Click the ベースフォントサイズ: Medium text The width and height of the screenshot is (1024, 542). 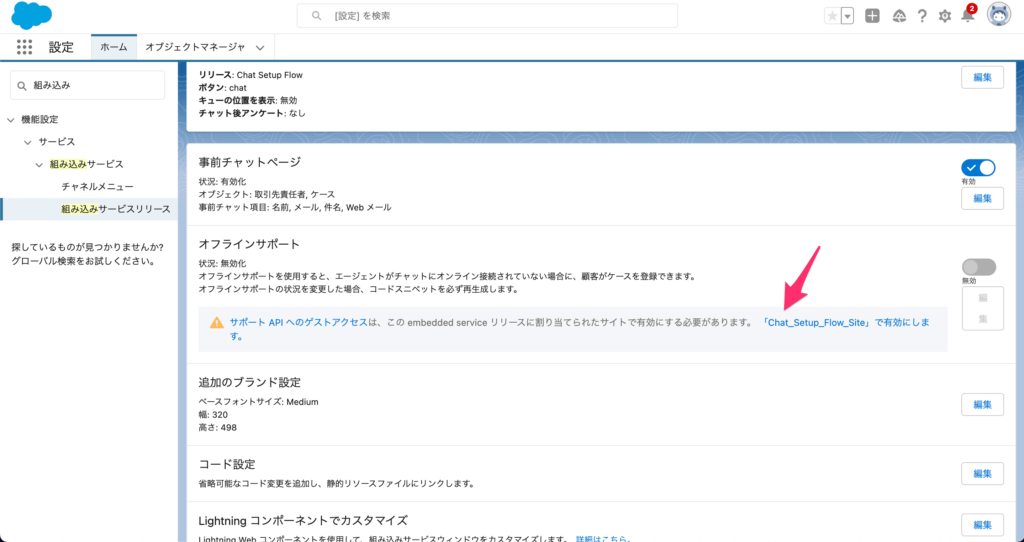(x=259, y=402)
